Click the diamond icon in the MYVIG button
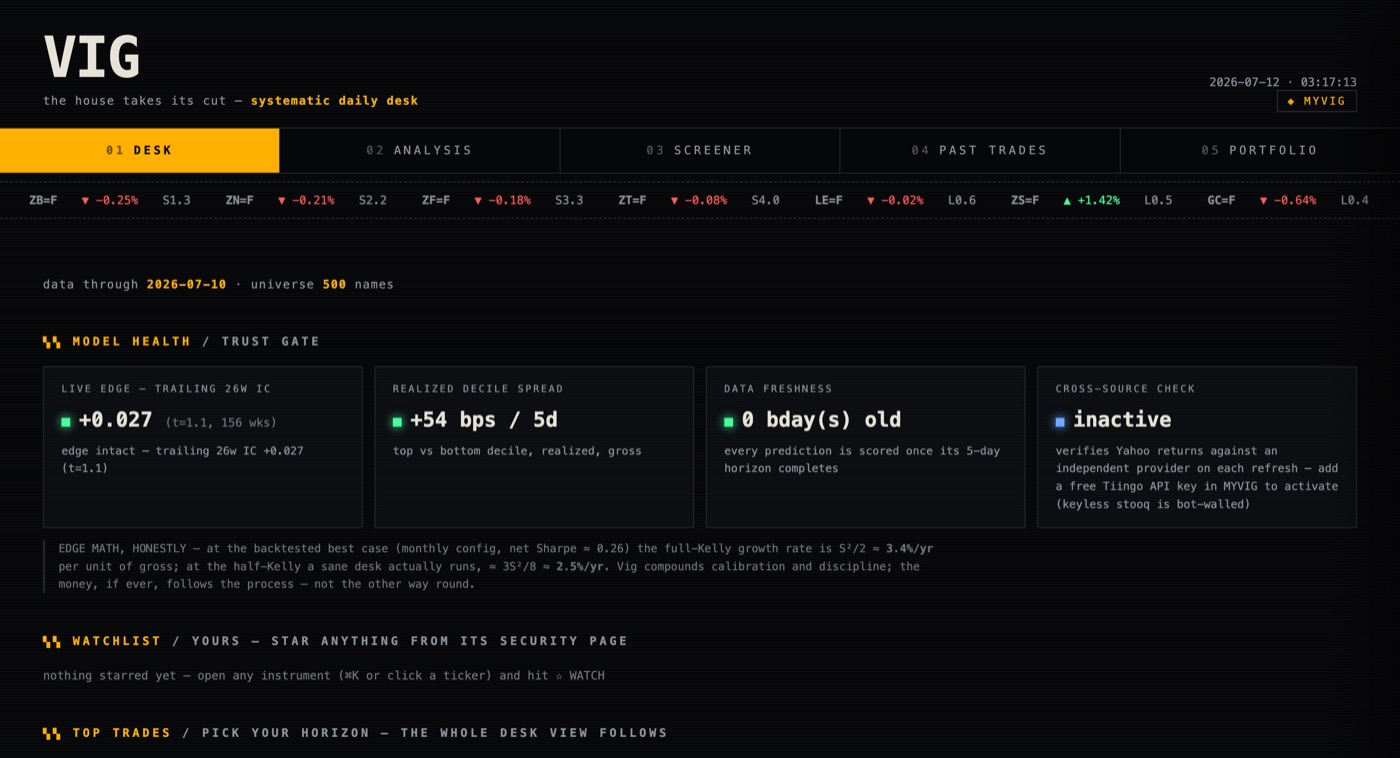 1291,101
